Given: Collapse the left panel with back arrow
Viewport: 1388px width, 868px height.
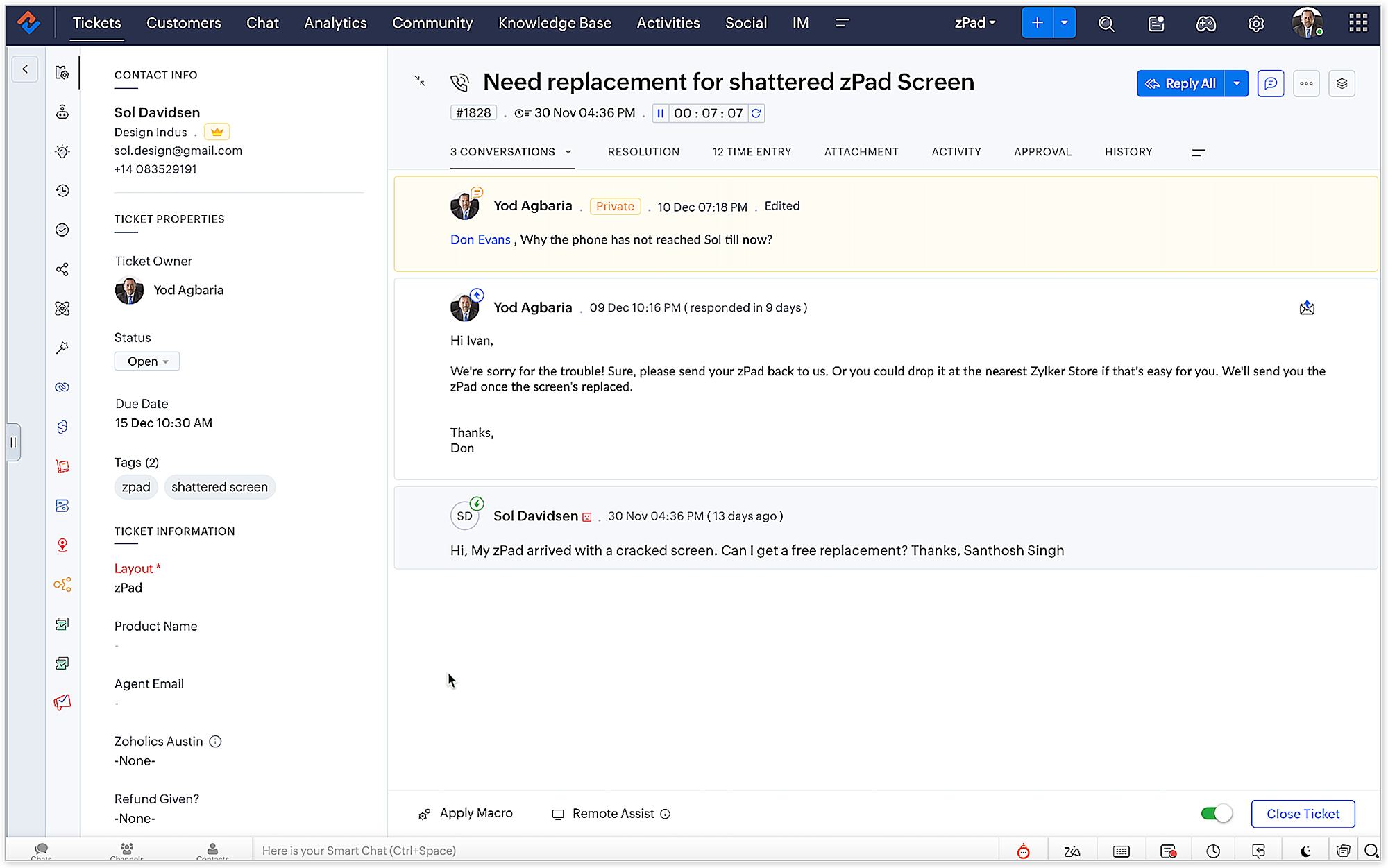Looking at the screenshot, I should [x=25, y=69].
